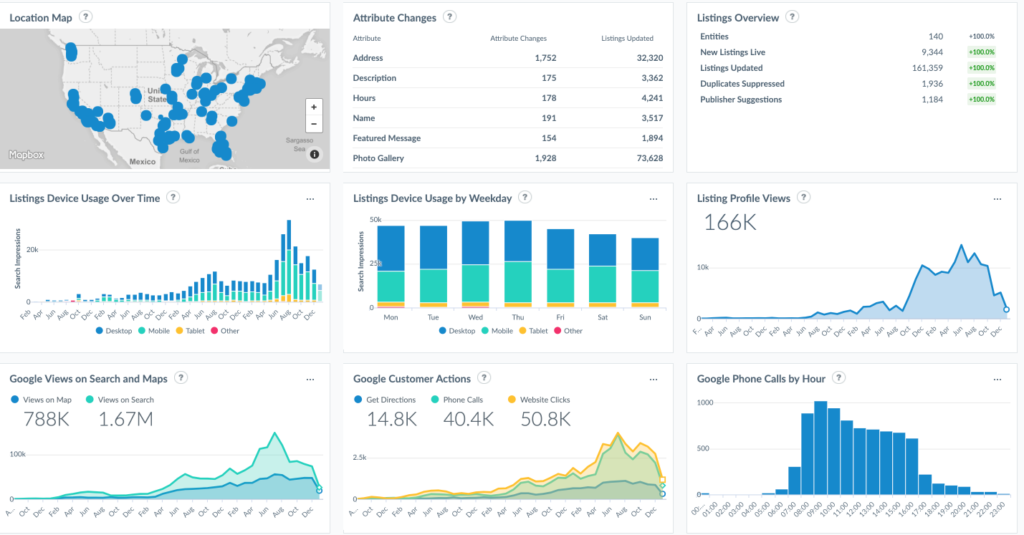
Task: Open options menu for Google Views on Search and Maps
Action: [x=310, y=380]
